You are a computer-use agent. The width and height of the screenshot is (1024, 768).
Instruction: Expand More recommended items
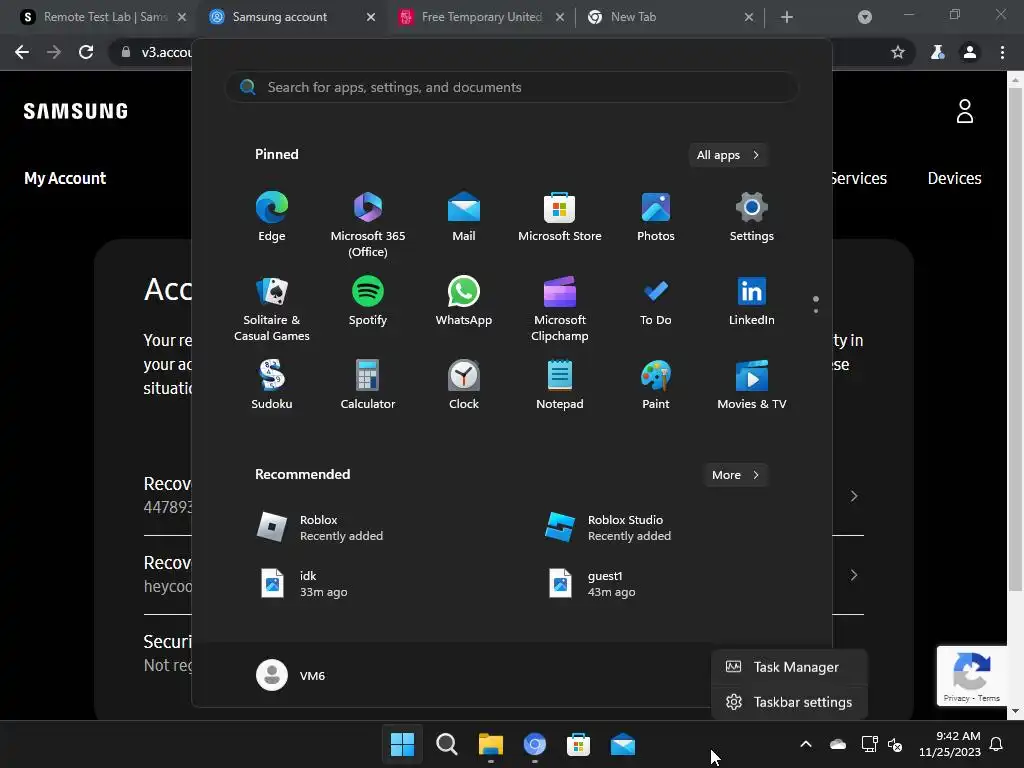pos(735,475)
